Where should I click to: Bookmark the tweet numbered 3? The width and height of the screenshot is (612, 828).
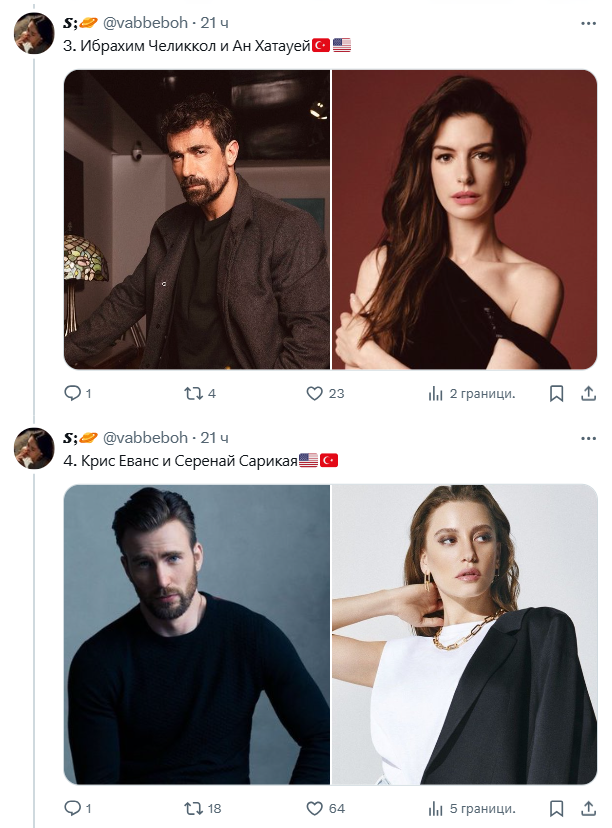coord(557,393)
